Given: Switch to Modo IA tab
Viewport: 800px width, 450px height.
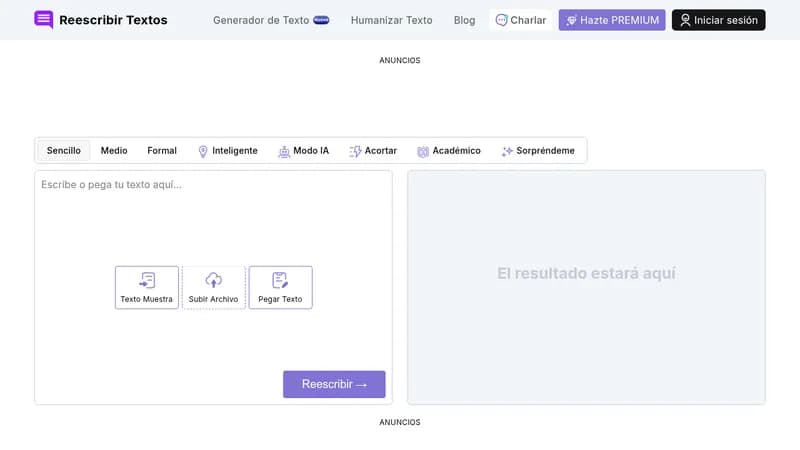Looking at the screenshot, I should point(304,151).
